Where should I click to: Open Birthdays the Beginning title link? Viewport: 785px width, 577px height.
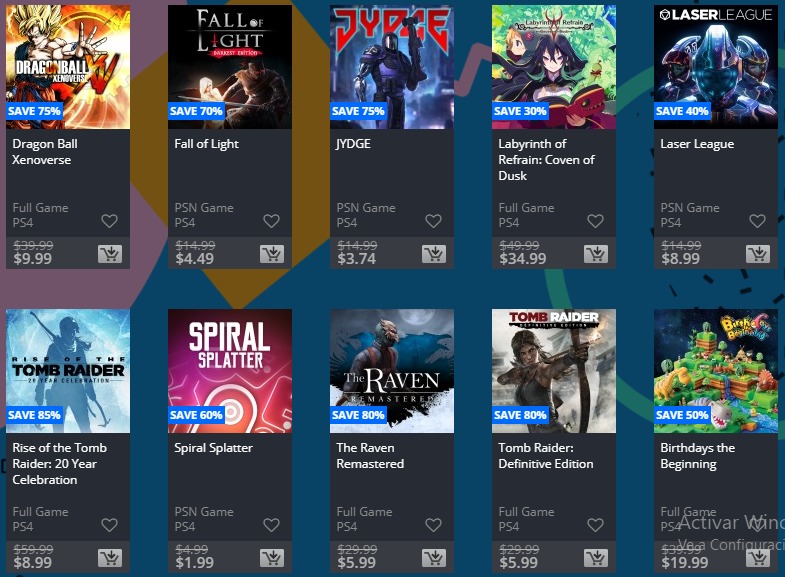coord(697,455)
